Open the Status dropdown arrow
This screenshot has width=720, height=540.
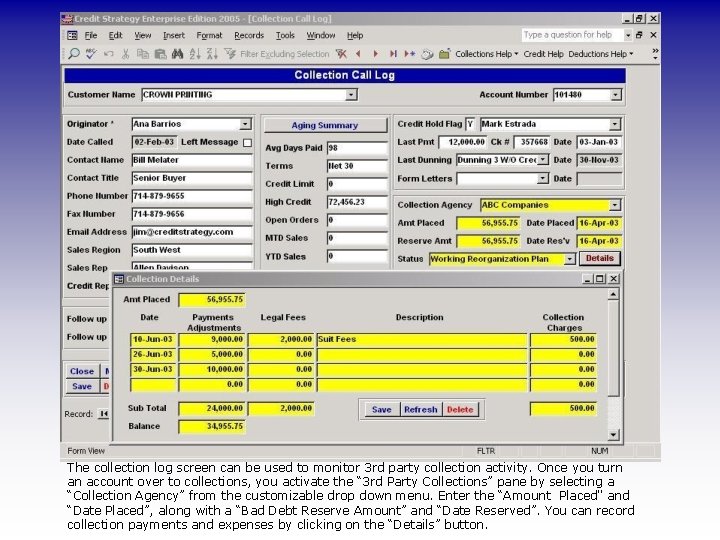(570, 259)
